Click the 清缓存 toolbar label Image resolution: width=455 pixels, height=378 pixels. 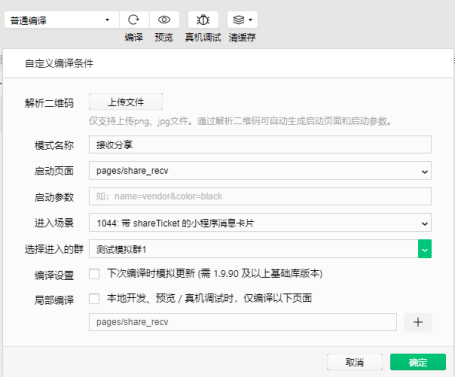tap(242, 37)
